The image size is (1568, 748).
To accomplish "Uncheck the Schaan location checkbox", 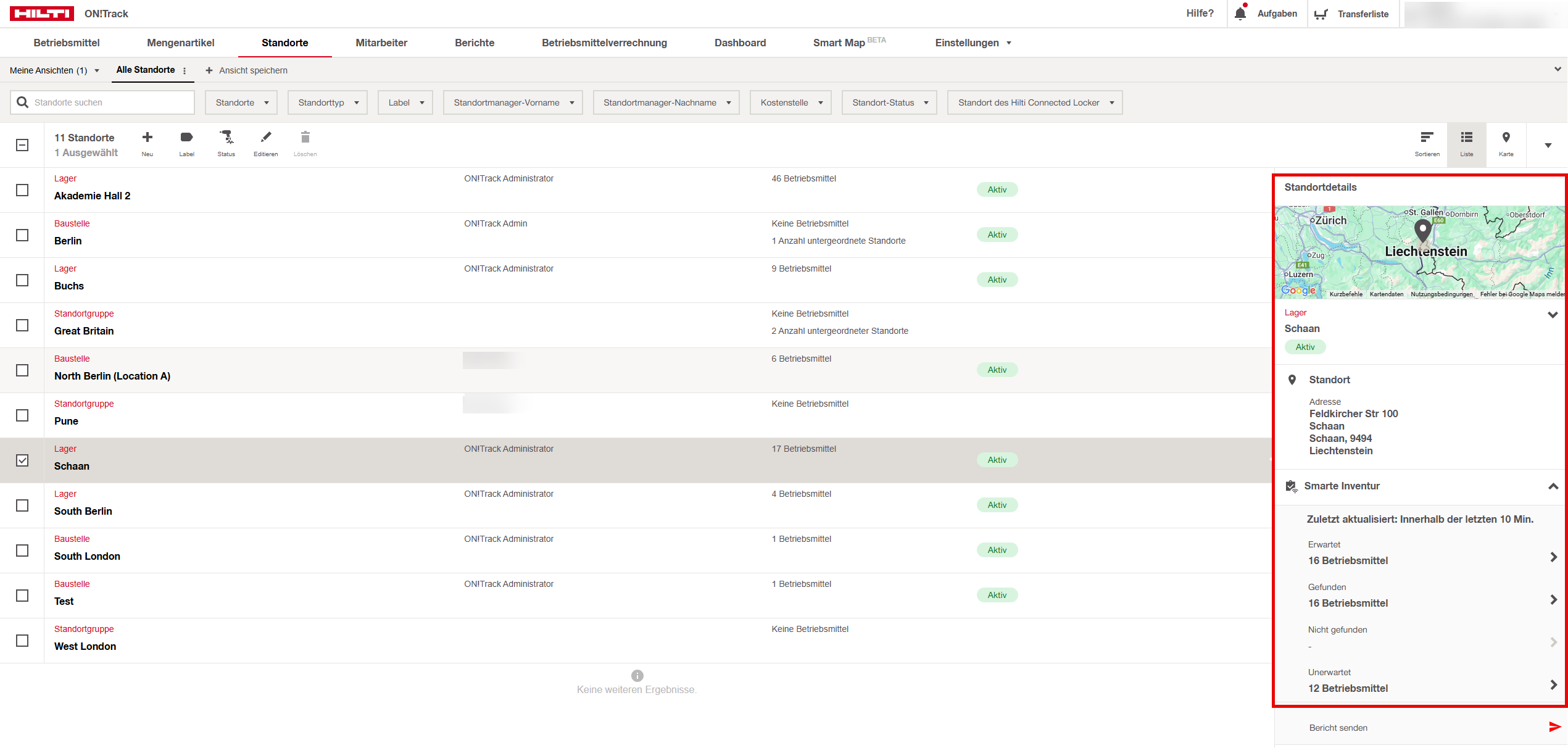I will click(22, 460).
